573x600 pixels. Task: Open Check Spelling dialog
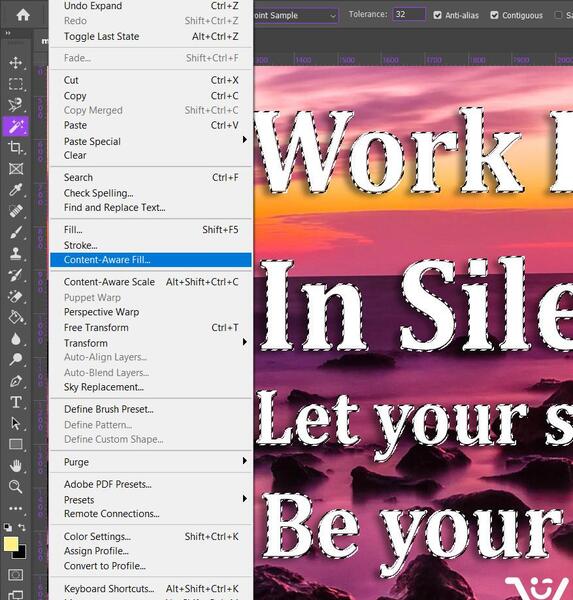point(151,193)
